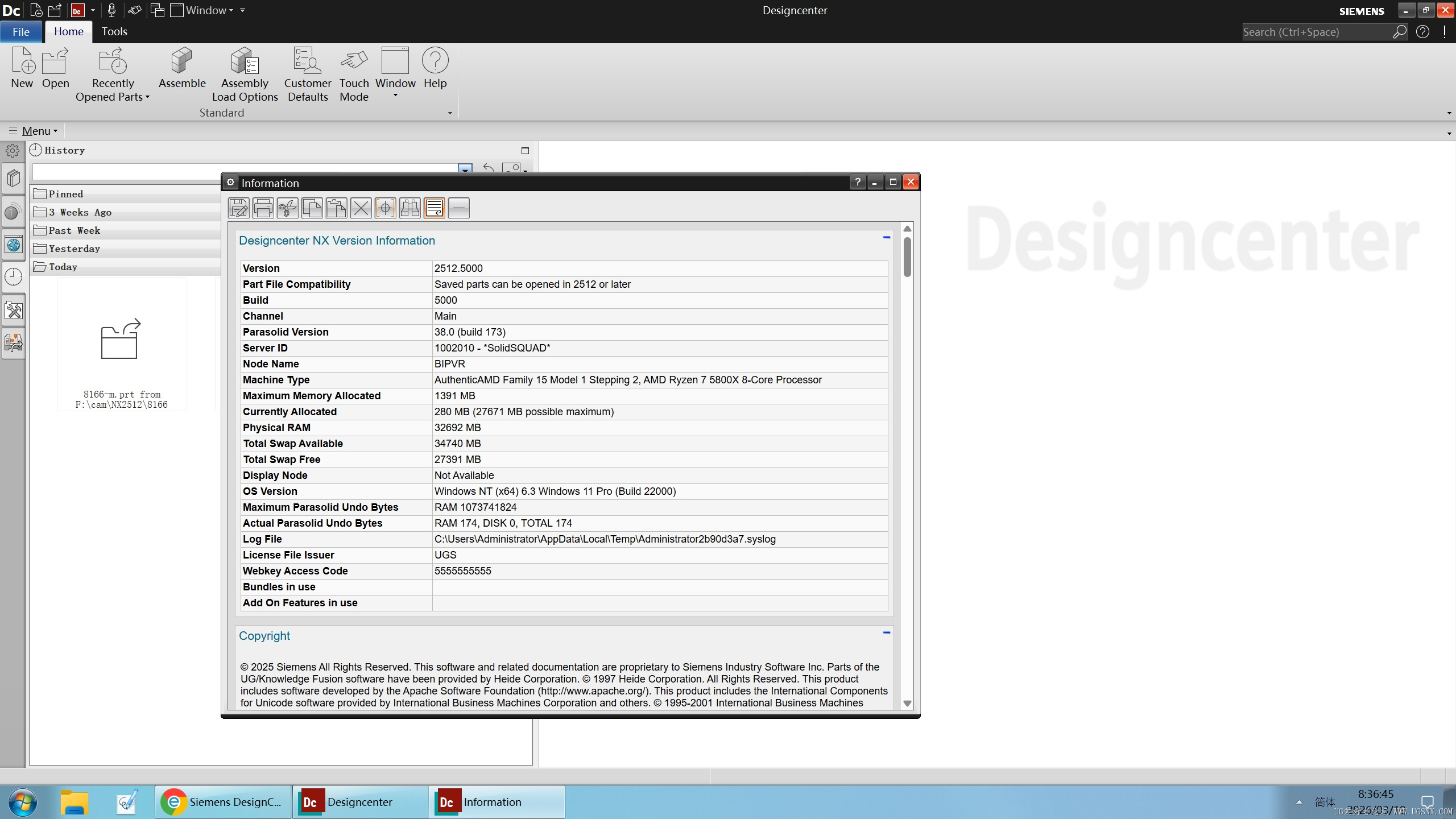Click the Open folder icon in title bar
The height and width of the screenshot is (819, 1456).
[x=55, y=10]
